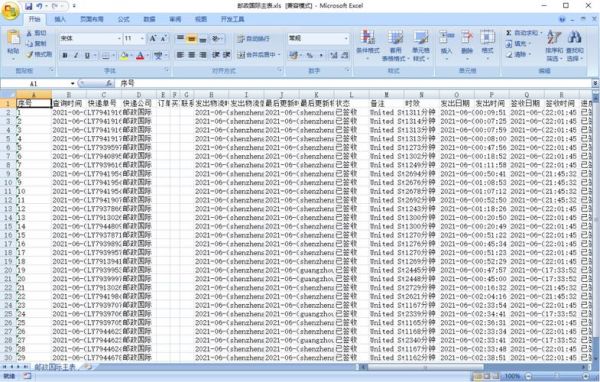Select the worksheet tab at the bottom

tap(55, 367)
